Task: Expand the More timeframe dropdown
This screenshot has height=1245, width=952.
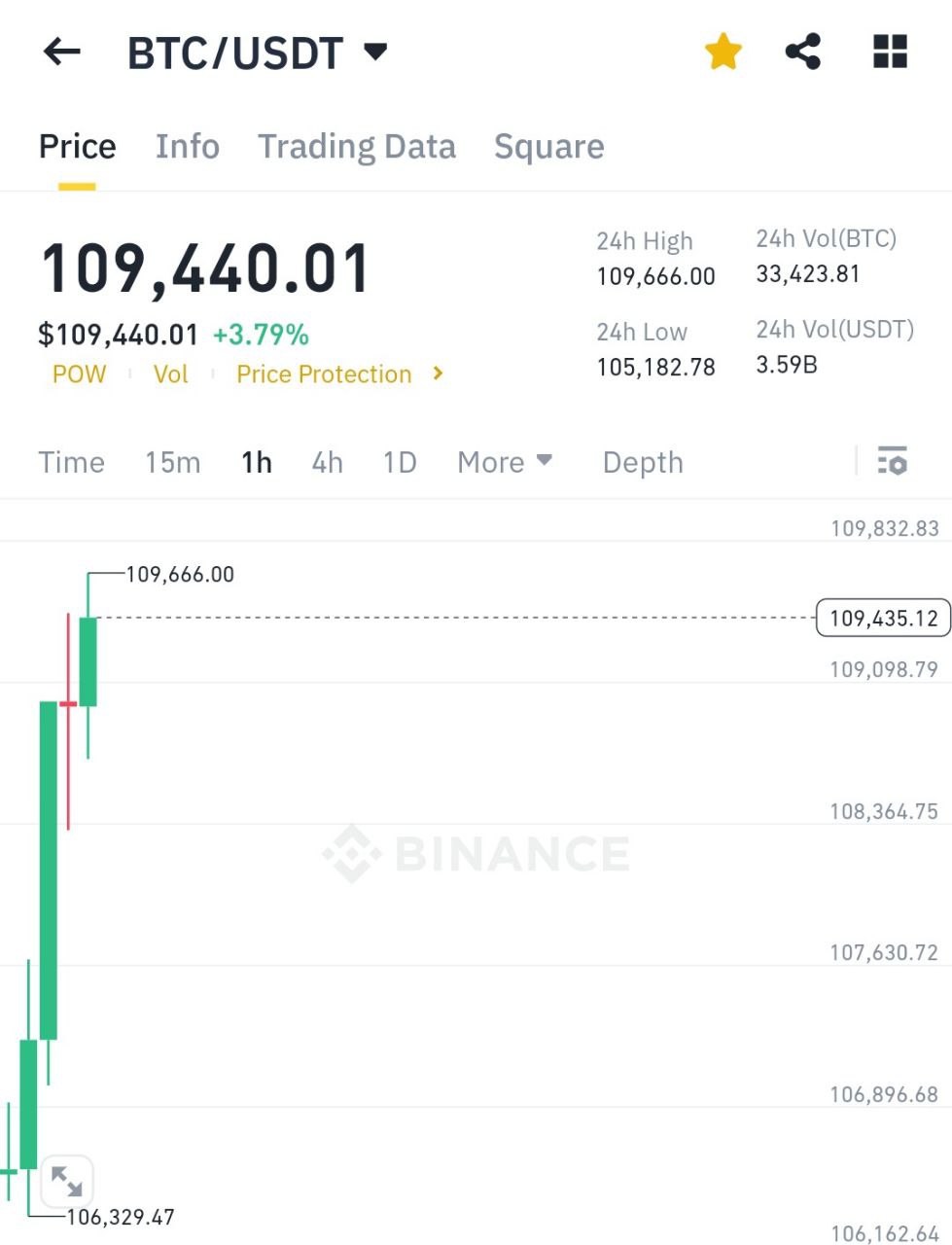Action: pyautogui.click(x=505, y=462)
